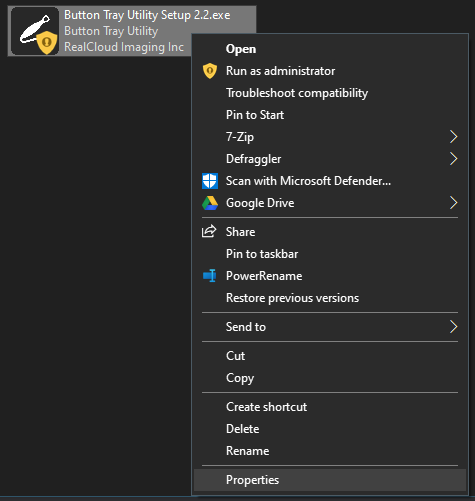Click the Microsoft Defender shield icon
This screenshot has width=475, height=501.
[210, 181]
